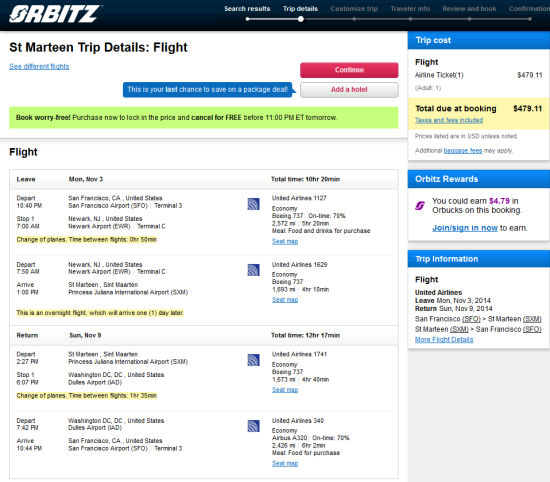This screenshot has height=482, width=550.
Task: Click 'Total time: 12hr 17min' text
Action: click(x=305, y=335)
